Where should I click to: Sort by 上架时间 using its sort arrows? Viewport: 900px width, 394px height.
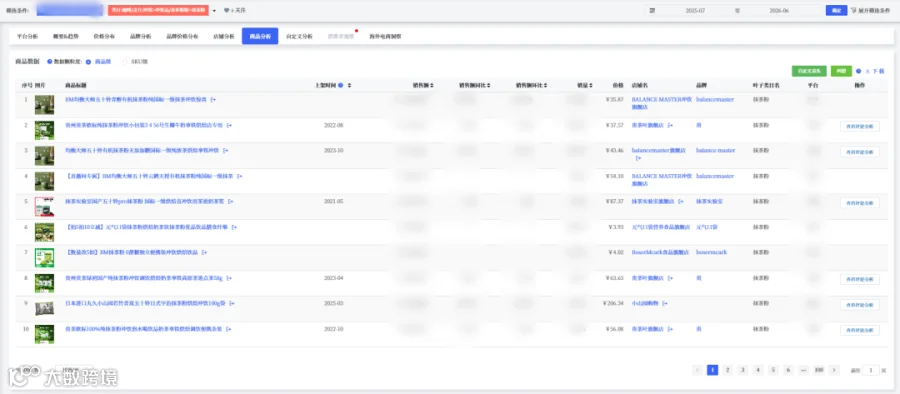coord(349,86)
